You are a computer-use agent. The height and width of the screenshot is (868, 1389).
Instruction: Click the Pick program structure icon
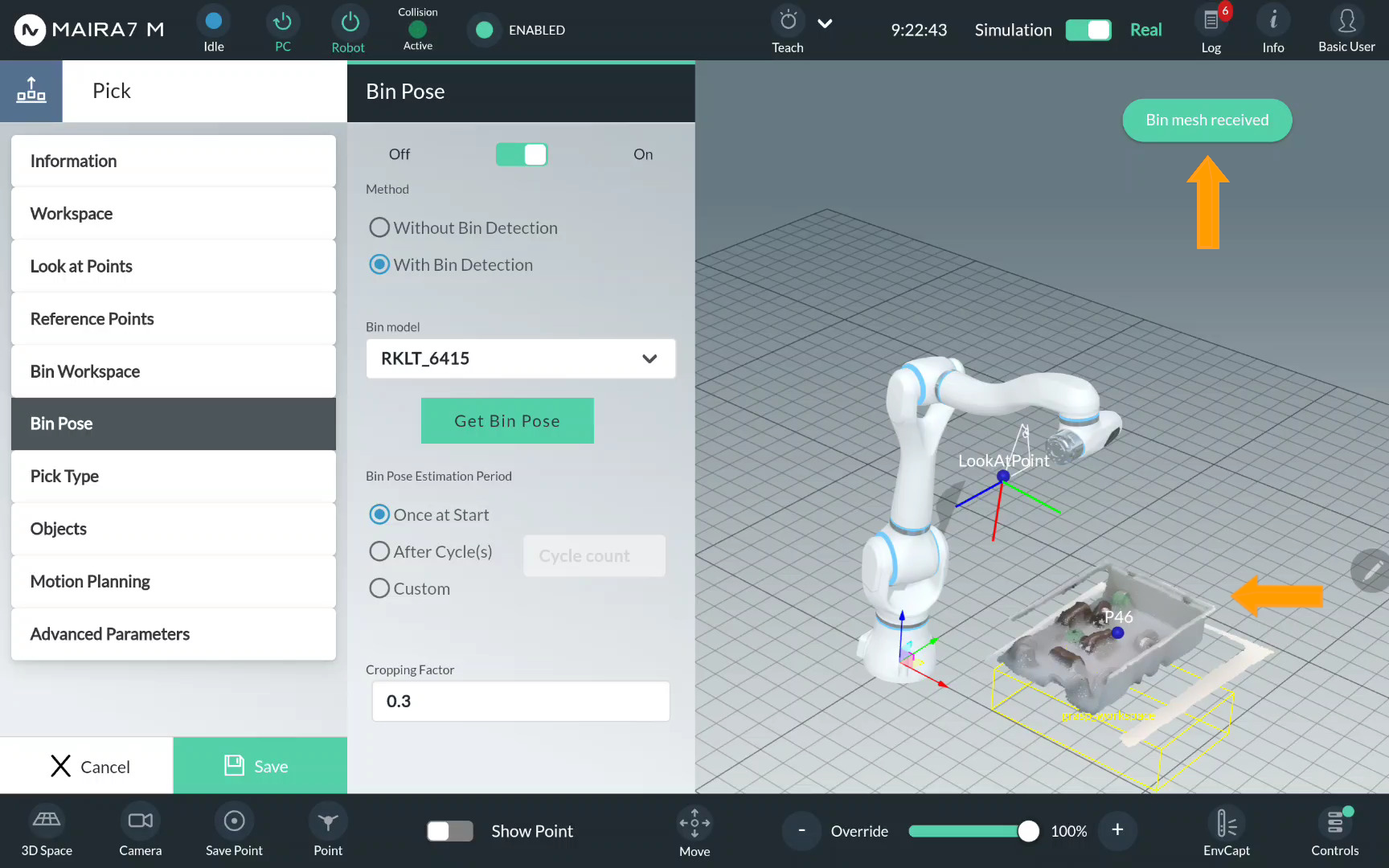(x=31, y=91)
